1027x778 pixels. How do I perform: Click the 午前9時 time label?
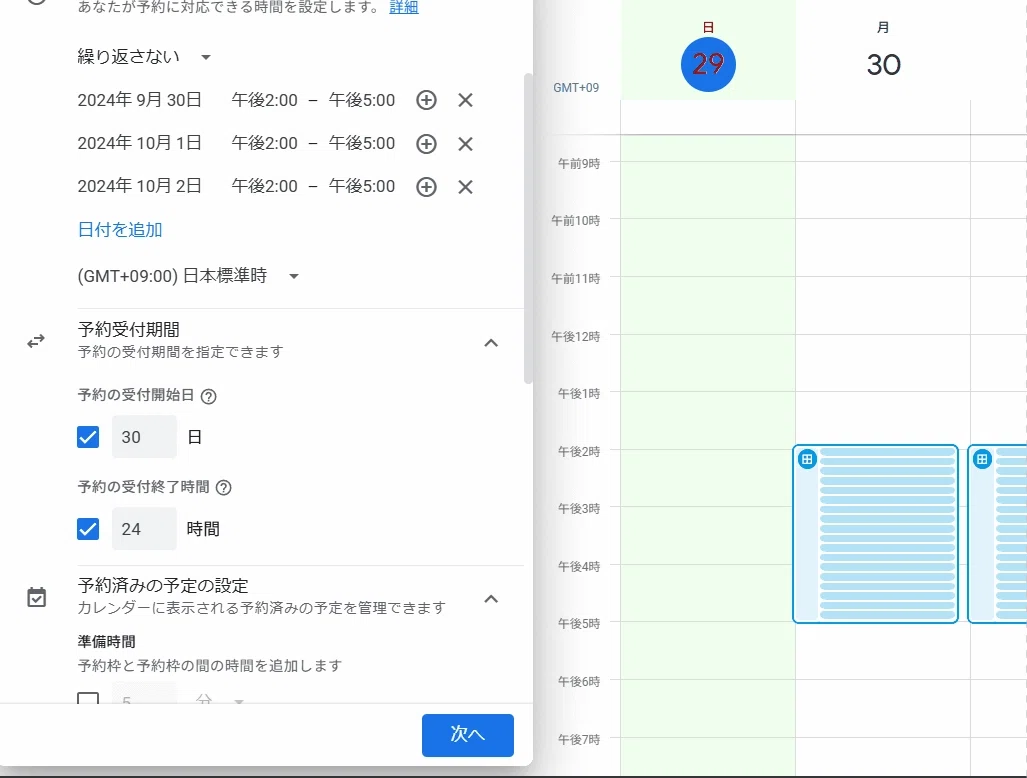tap(579, 164)
